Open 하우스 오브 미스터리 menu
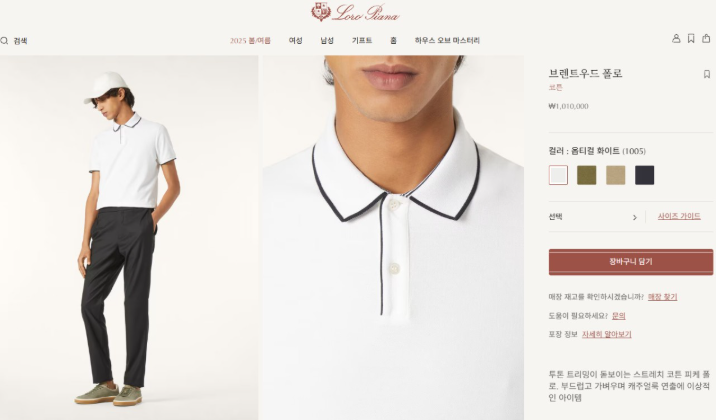Screen dimensions: 716x420 tap(447, 41)
